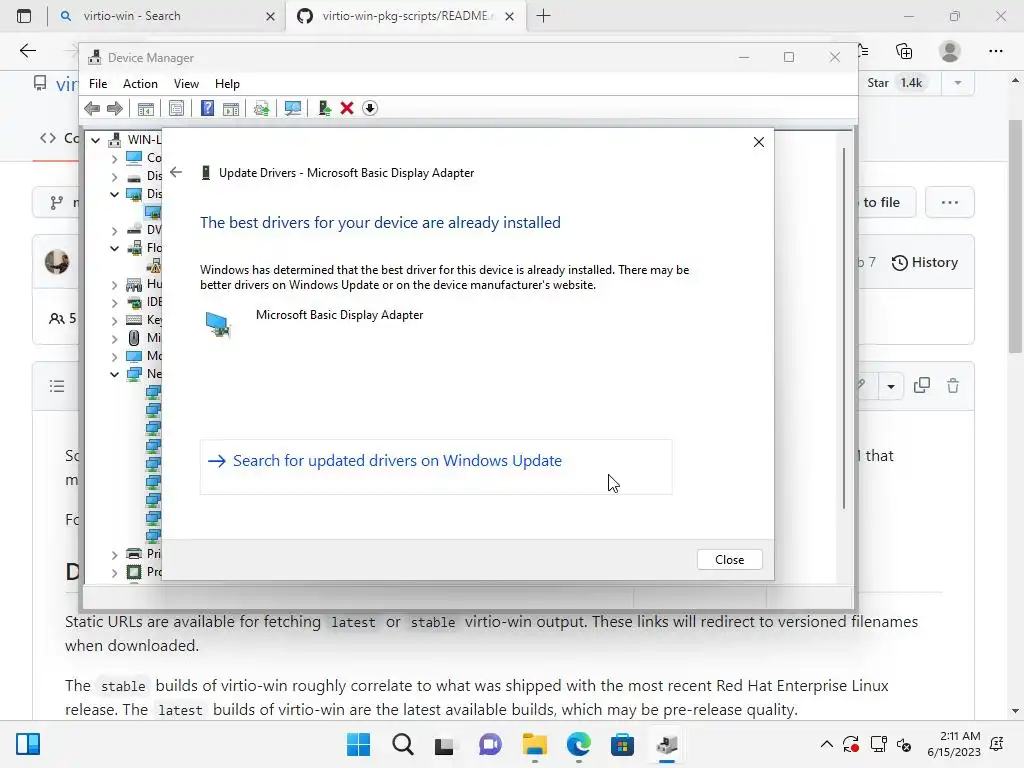
Task: Expand the Mice tree node
Action: pos(114,338)
